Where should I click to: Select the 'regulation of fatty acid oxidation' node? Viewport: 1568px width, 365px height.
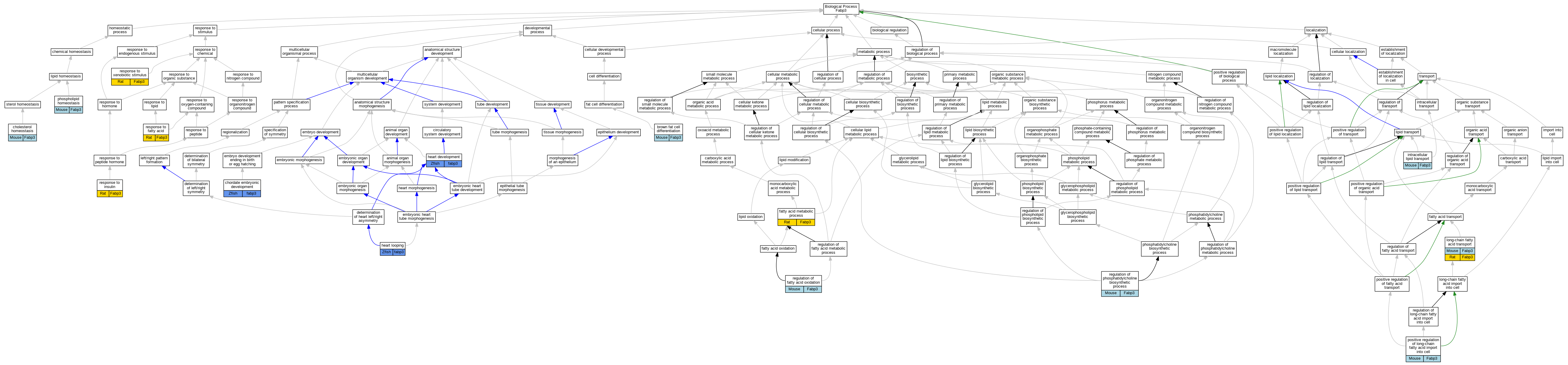[803, 283]
